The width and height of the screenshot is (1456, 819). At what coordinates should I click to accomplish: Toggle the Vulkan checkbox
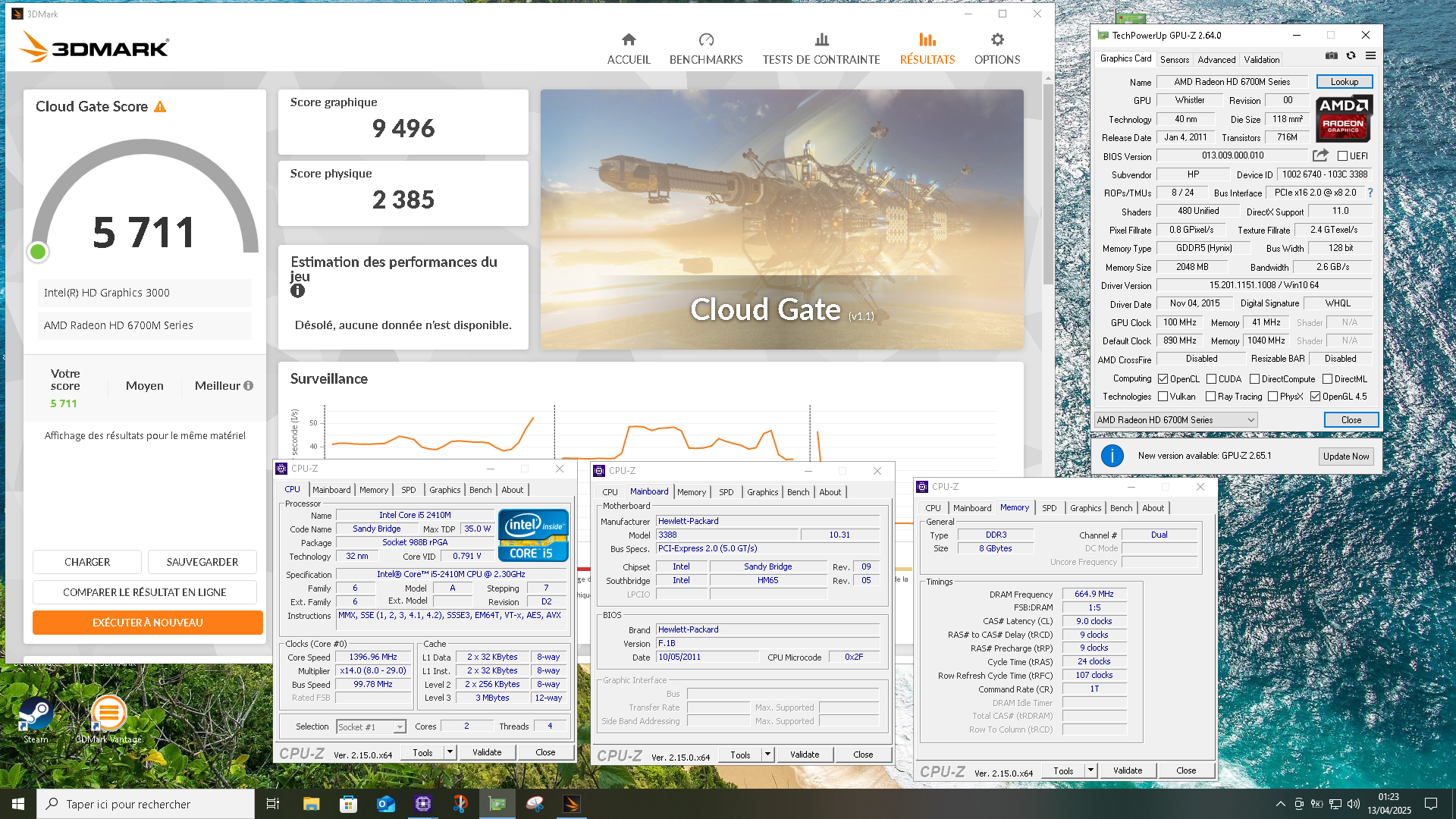point(1163,397)
